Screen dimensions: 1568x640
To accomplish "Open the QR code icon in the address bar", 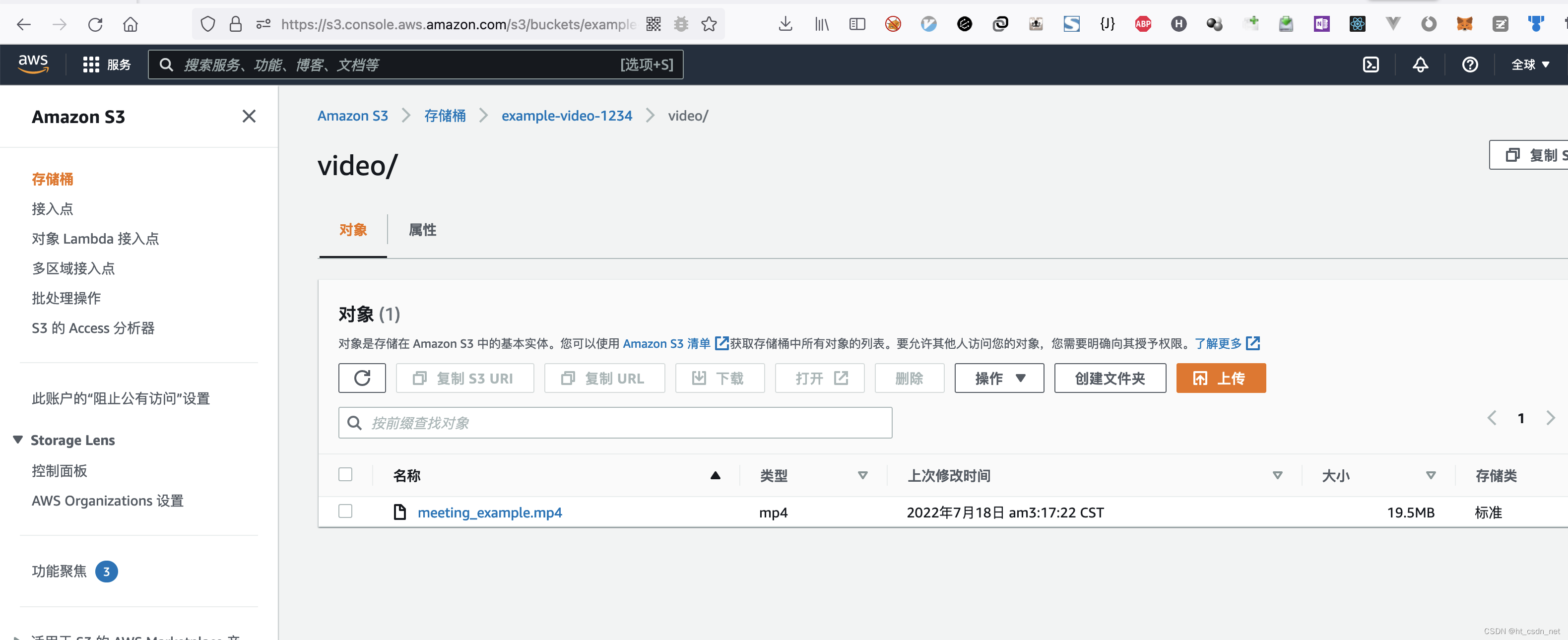I will pyautogui.click(x=653, y=24).
